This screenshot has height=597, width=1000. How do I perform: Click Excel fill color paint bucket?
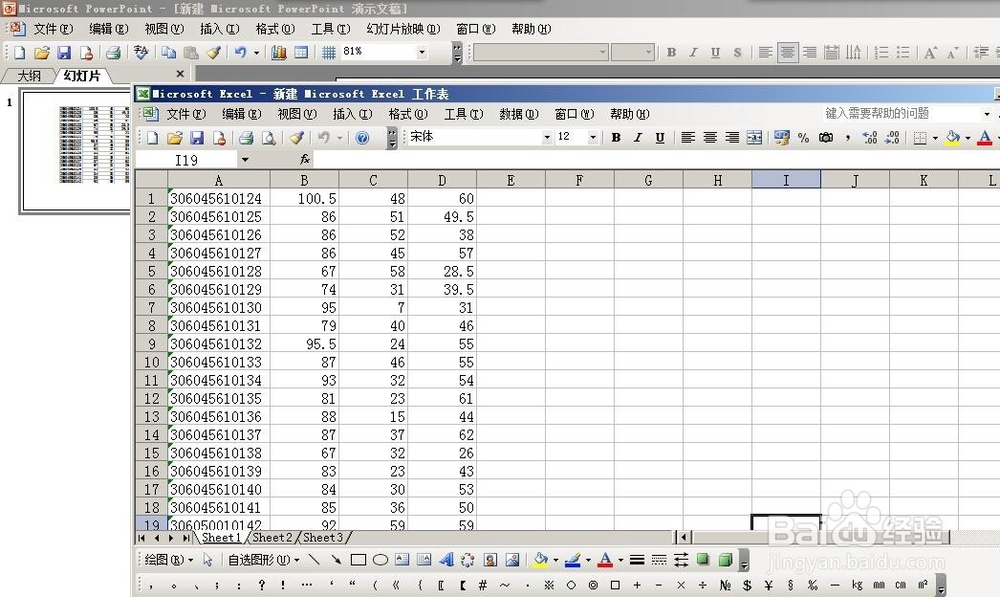click(x=953, y=137)
